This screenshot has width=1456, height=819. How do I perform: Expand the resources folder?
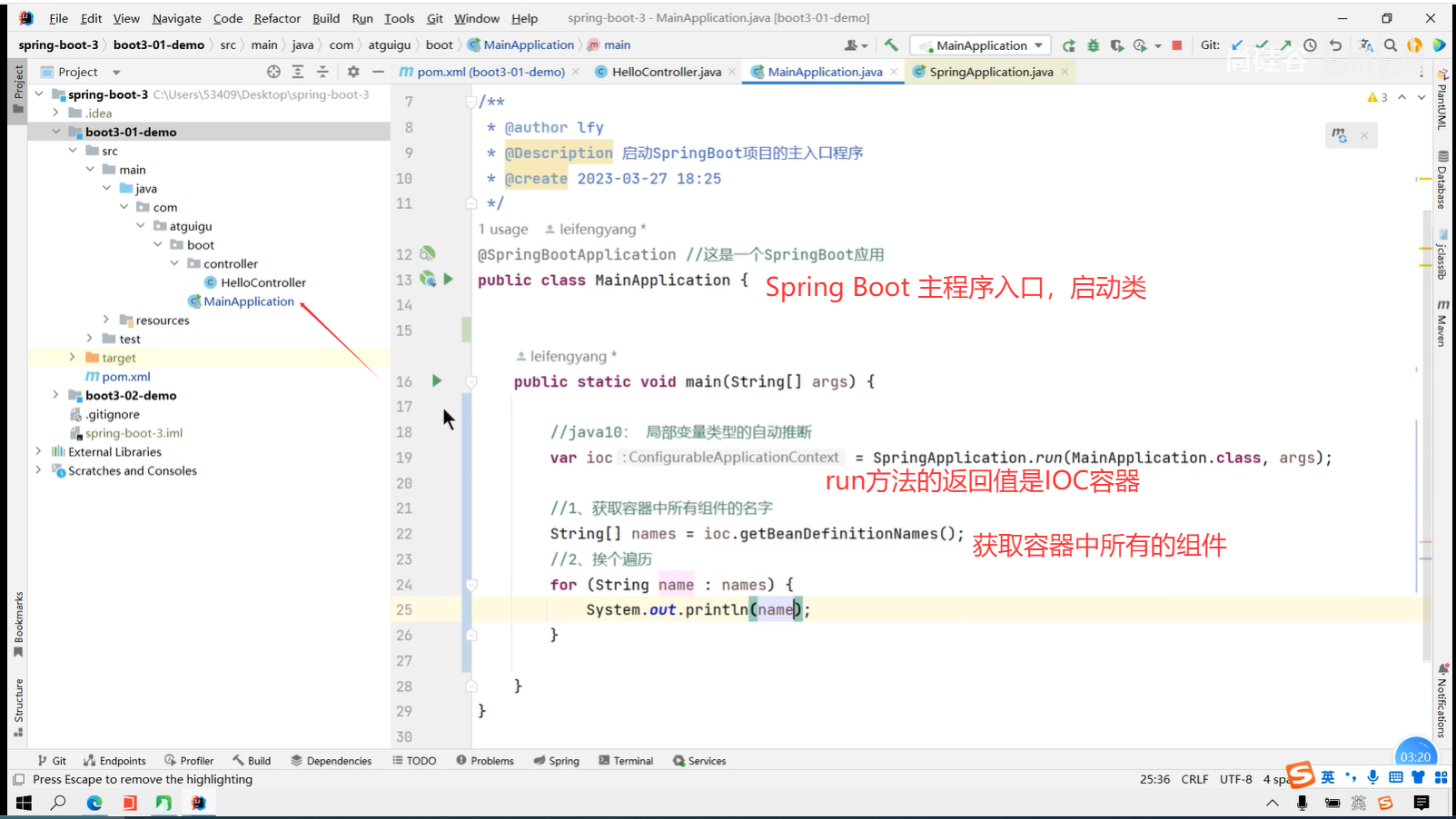(106, 320)
